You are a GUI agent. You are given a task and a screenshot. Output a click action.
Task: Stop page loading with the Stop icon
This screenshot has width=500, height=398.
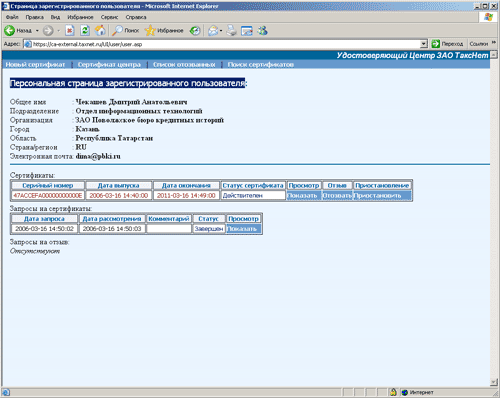click(x=69, y=31)
